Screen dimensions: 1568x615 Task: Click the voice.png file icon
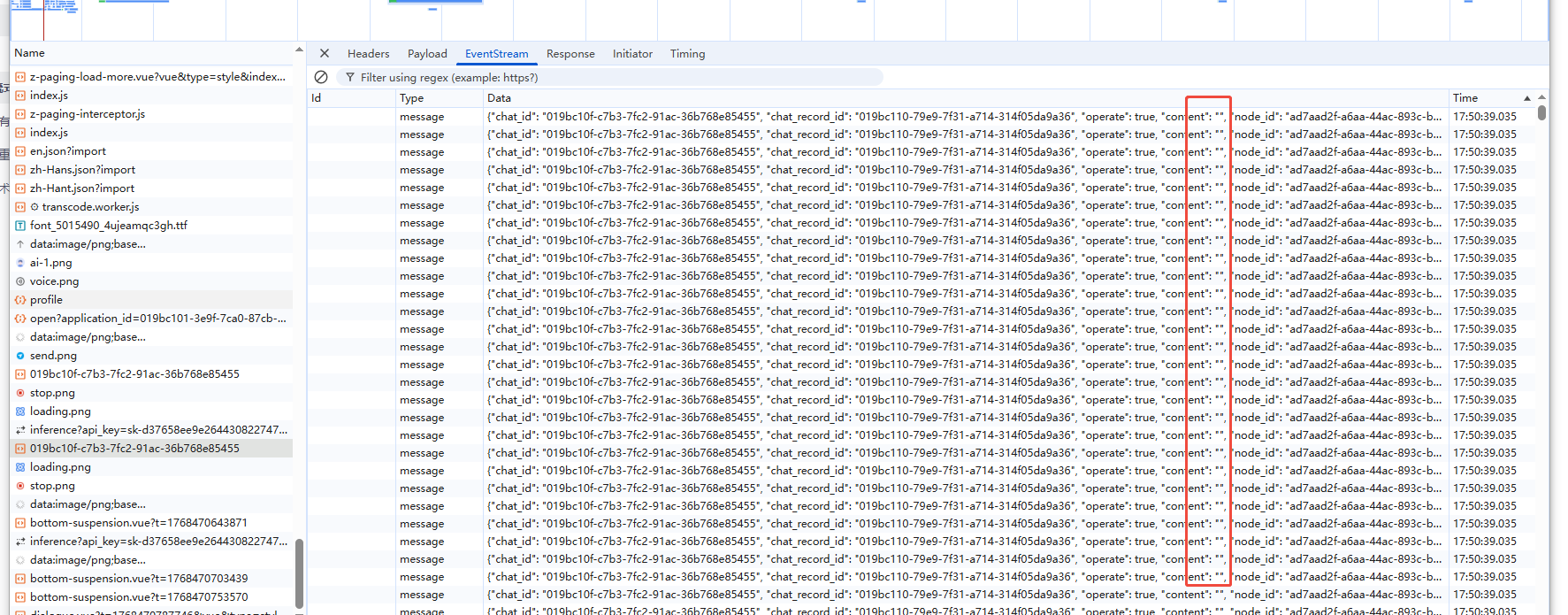(20, 281)
